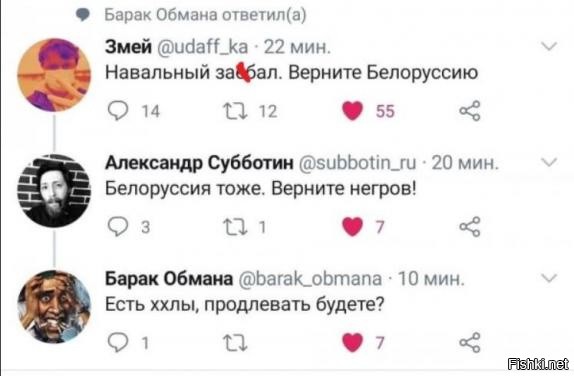The height and width of the screenshot is (376, 574).
Task: Visit the @subbotin_ru handle link
Action: [x=358, y=163]
